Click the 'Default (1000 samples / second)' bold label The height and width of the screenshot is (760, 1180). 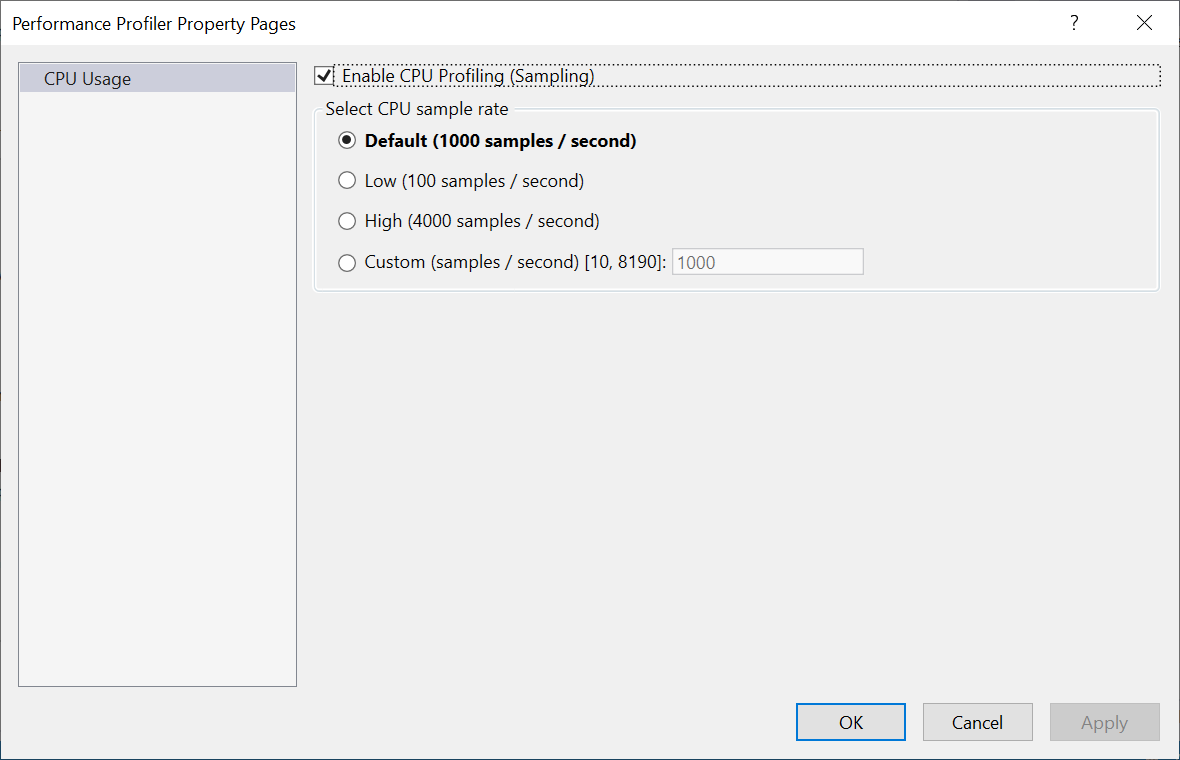click(500, 141)
